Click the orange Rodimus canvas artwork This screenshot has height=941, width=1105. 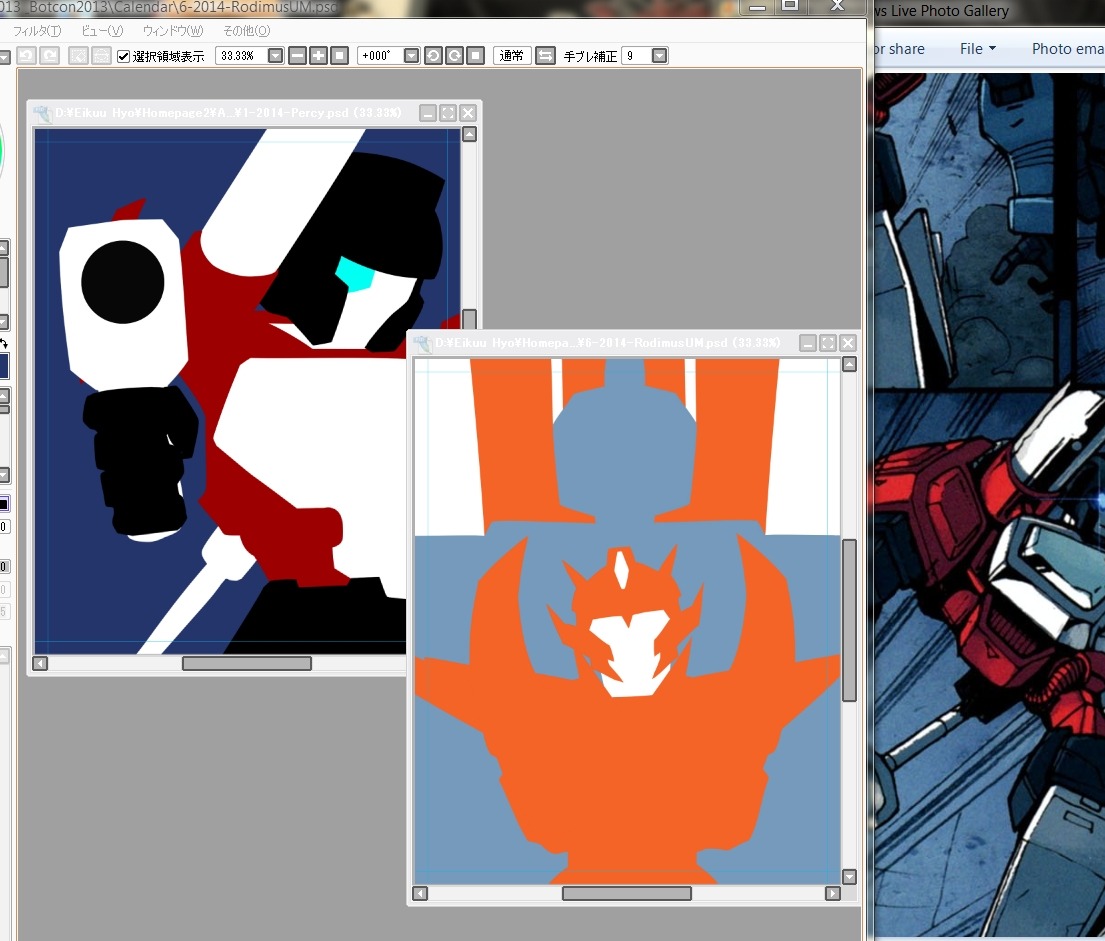pos(627,621)
